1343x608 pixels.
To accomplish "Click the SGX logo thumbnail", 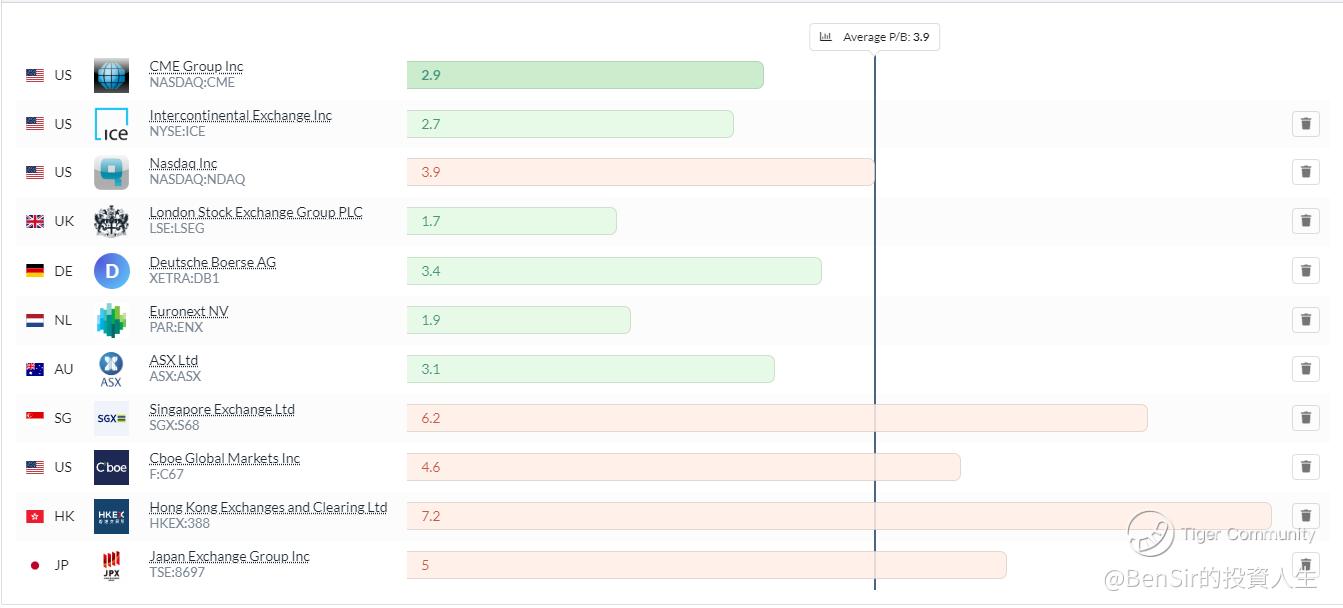I will [x=111, y=418].
